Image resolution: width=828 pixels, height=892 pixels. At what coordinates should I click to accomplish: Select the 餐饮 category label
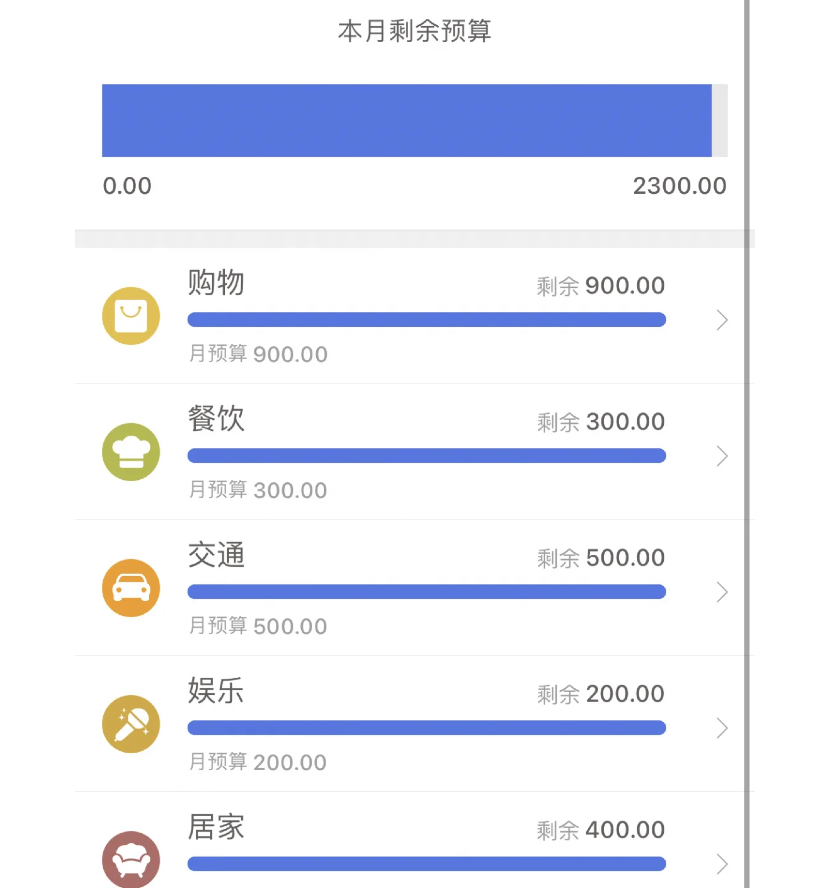(216, 419)
